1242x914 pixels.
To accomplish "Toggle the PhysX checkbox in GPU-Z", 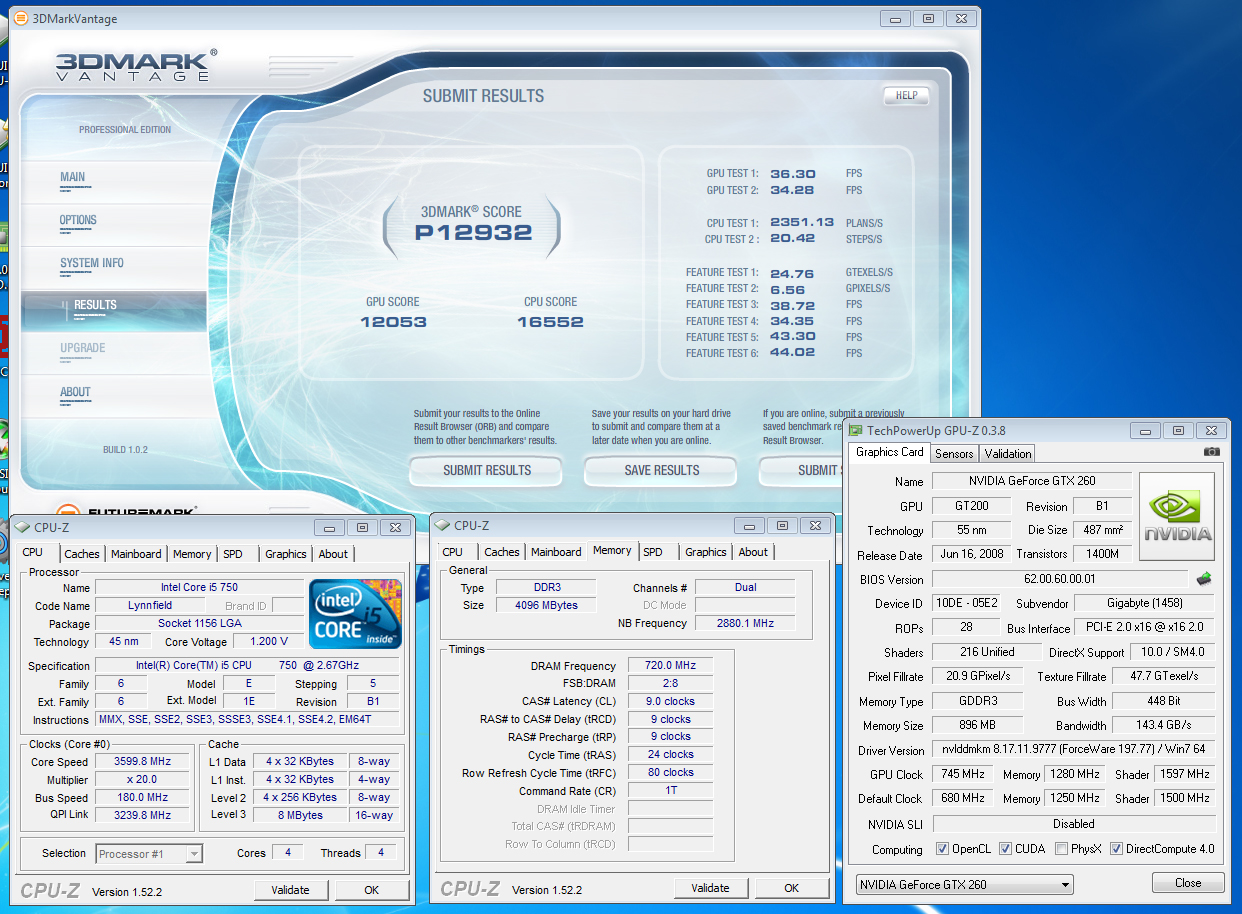I will 1063,849.
